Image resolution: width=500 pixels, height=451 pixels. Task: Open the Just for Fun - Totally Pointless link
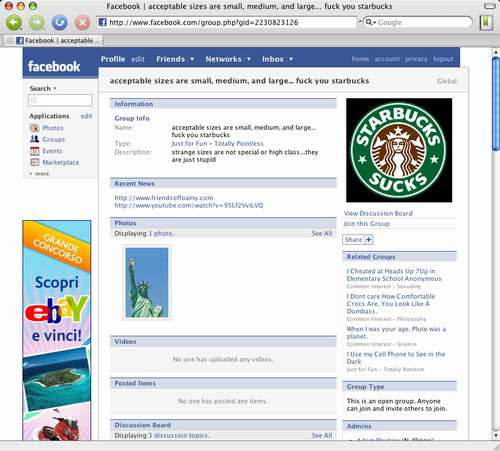pos(217,144)
